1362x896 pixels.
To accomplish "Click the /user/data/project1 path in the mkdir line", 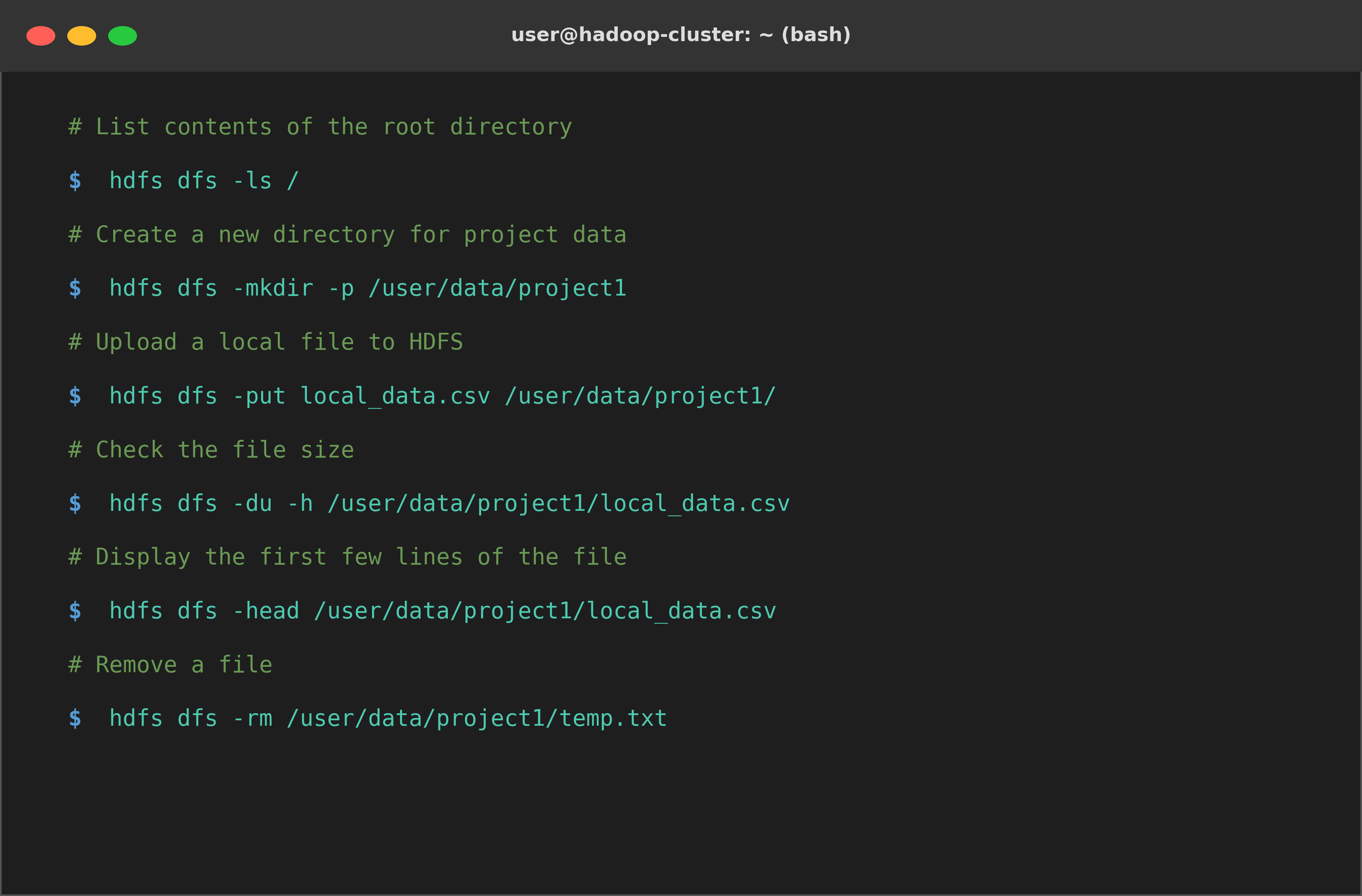I will click(498, 288).
